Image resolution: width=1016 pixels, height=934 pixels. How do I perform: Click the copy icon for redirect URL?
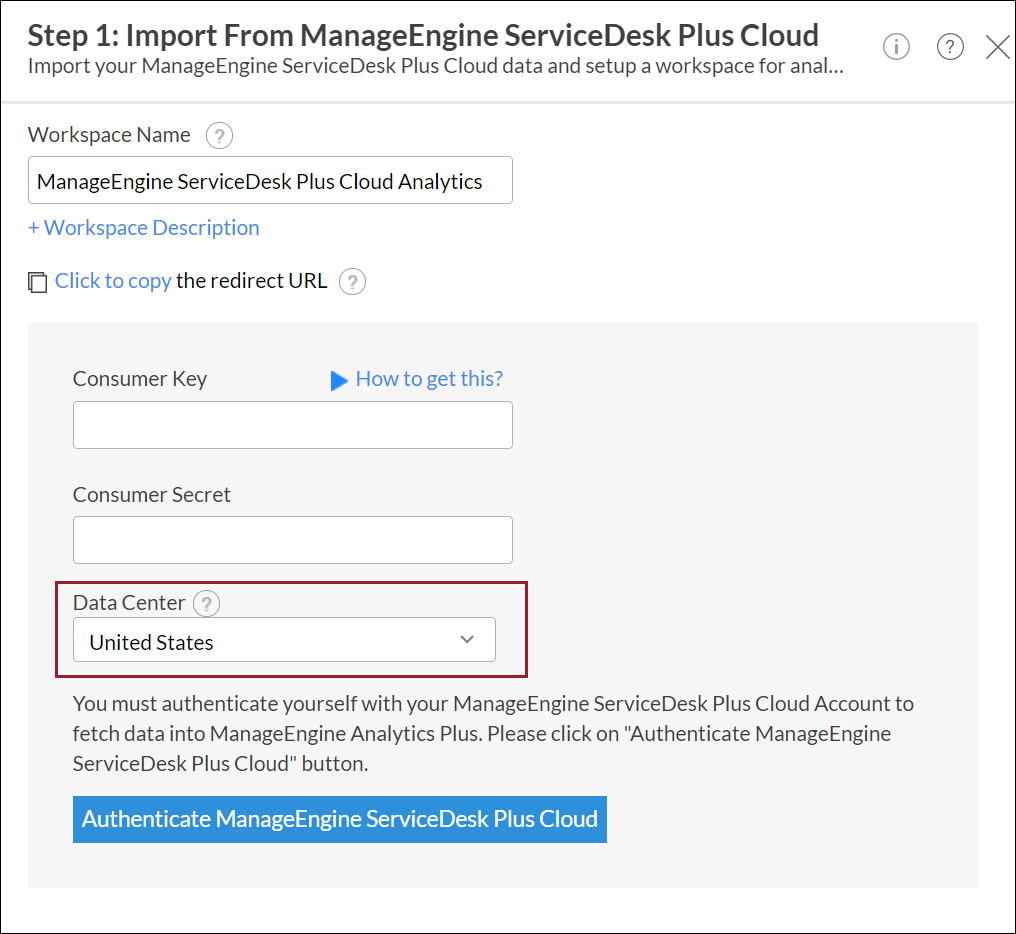(x=38, y=283)
